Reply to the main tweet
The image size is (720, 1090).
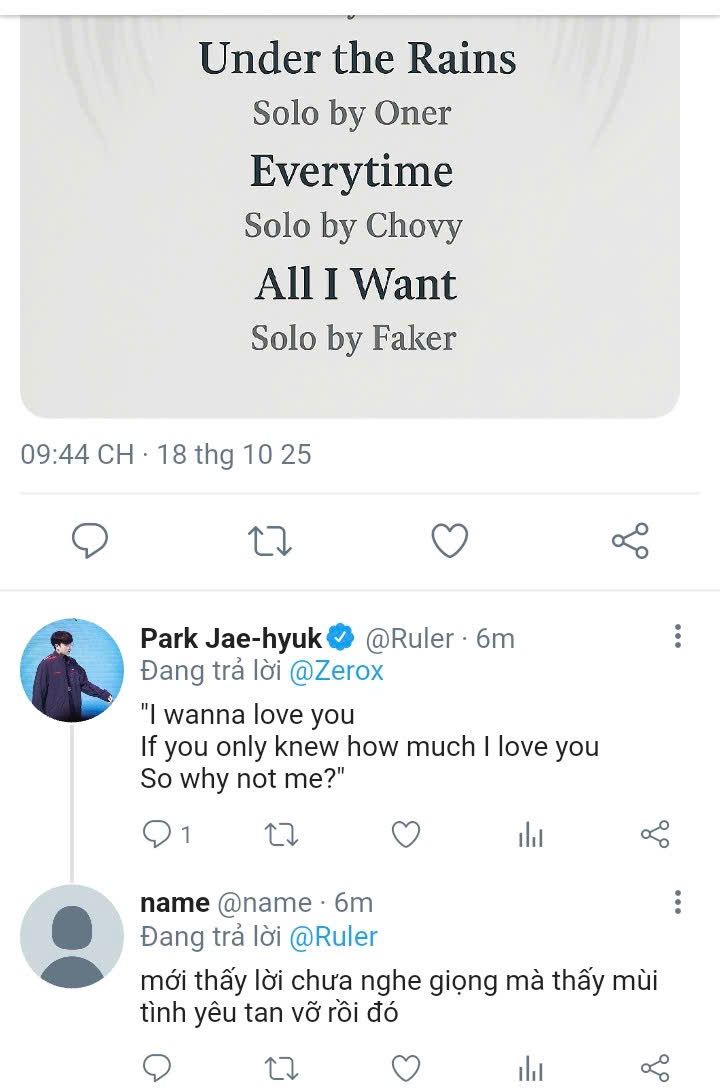pos(90,541)
